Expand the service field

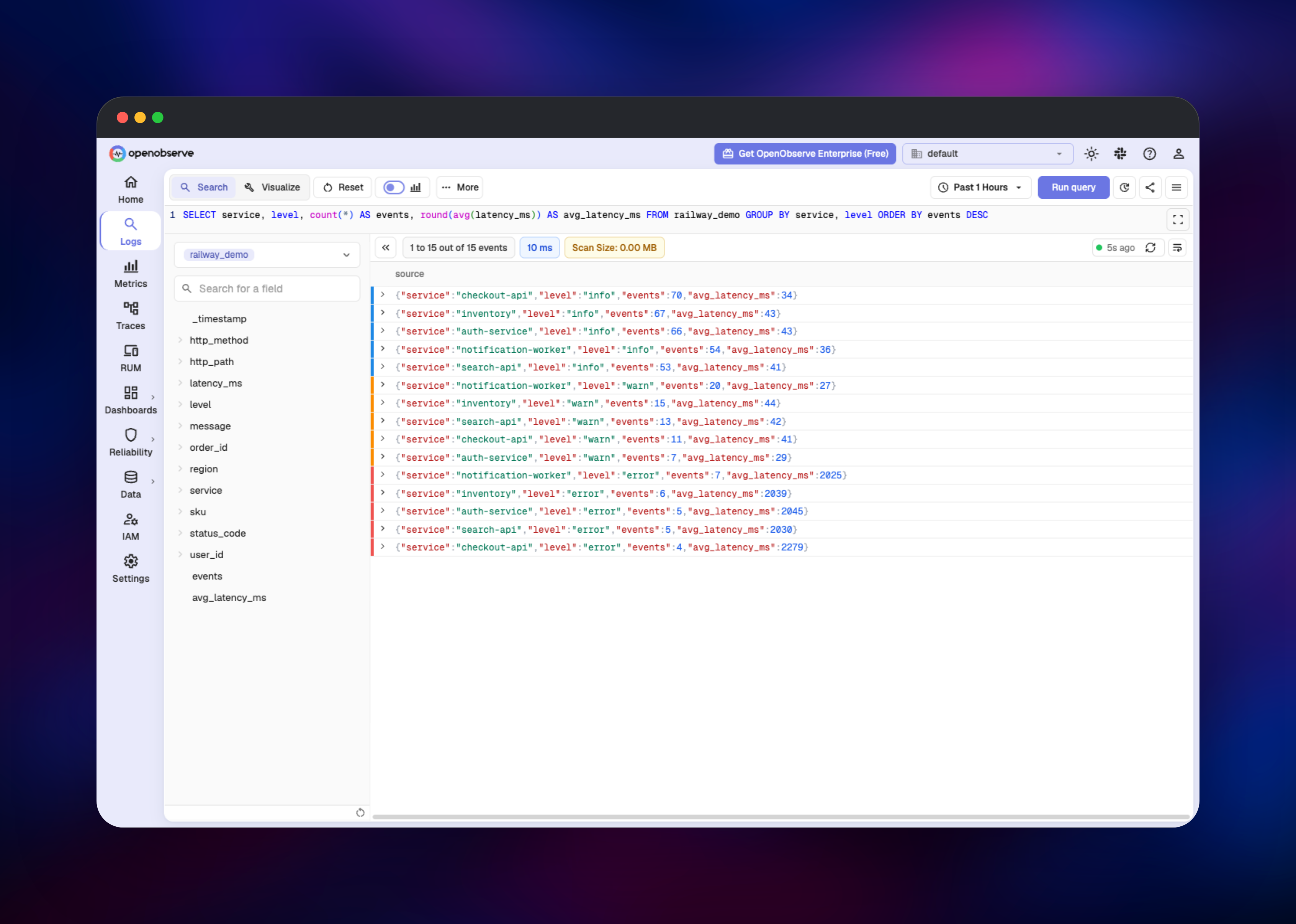(180, 491)
